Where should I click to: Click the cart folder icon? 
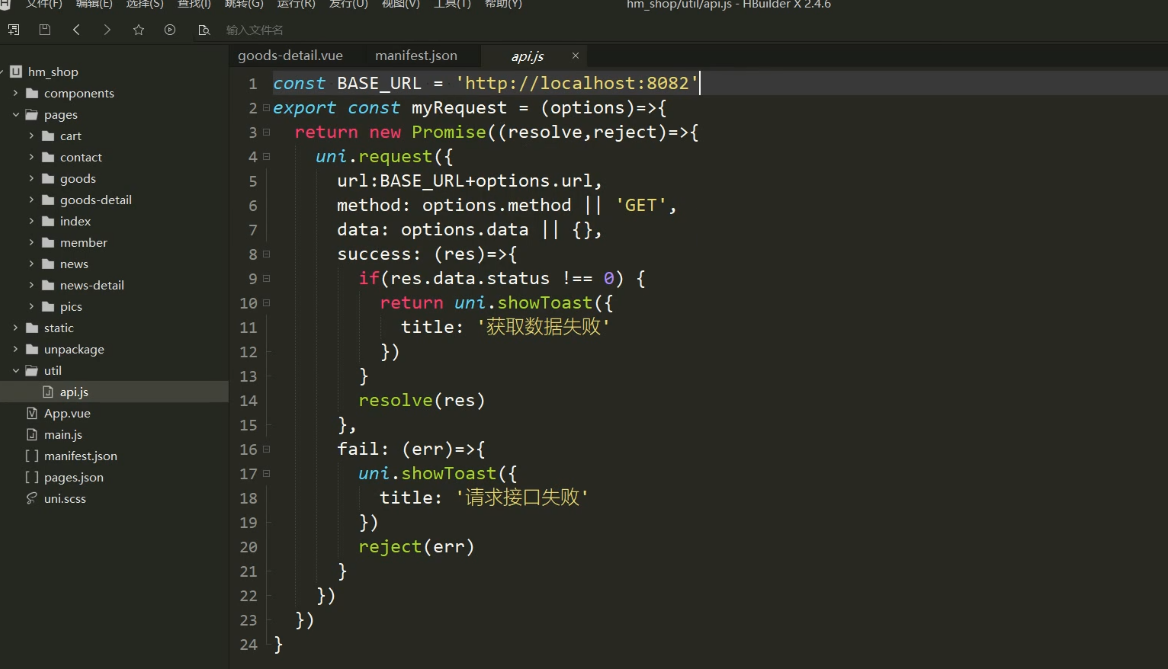[x=48, y=136]
